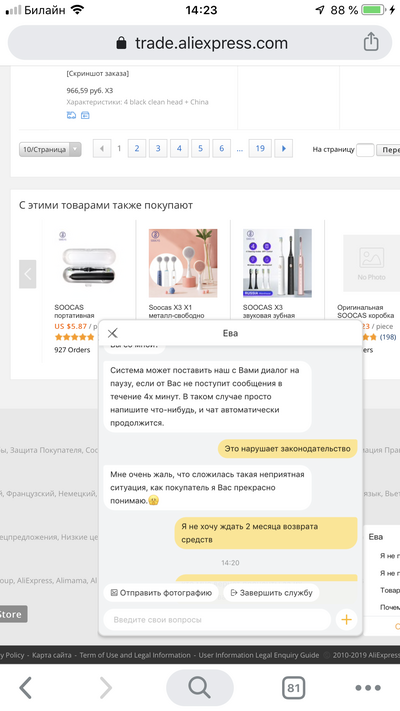400x711 pixels.
Task: Open browser three-dots menu
Action: (x=368, y=688)
